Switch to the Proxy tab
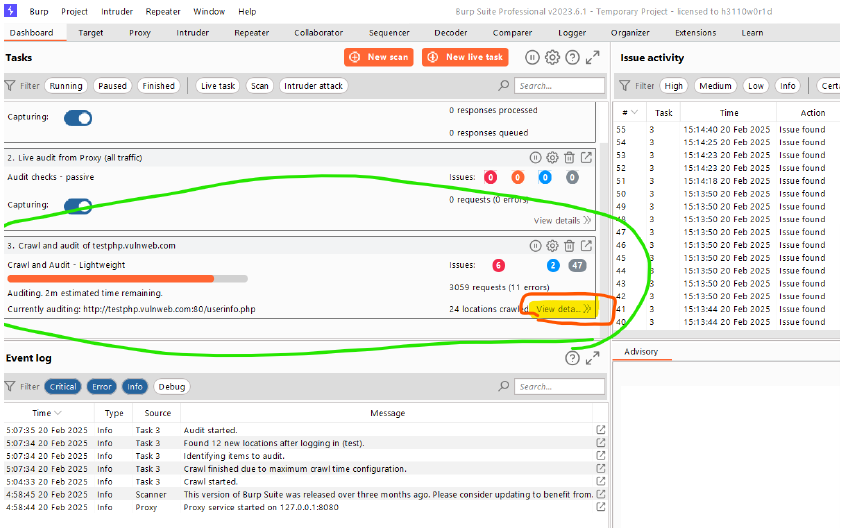 point(139,33)
